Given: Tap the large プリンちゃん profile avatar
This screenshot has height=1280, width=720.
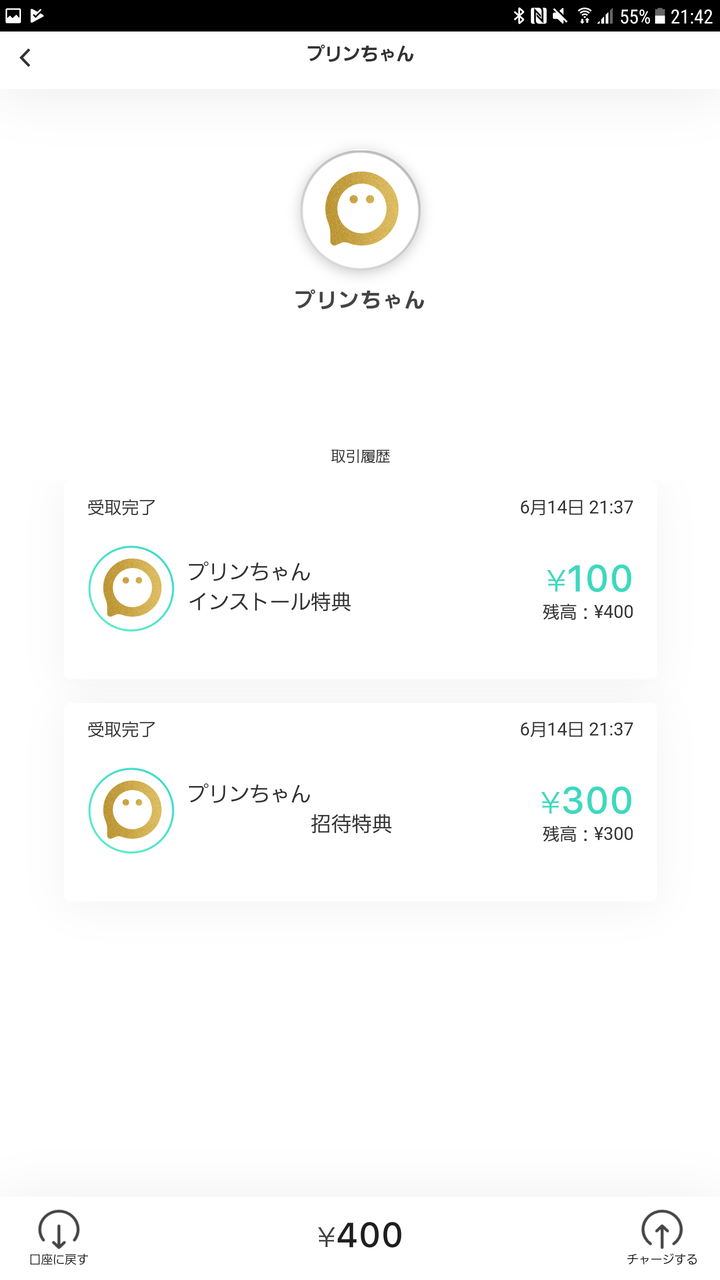Looking at the screenshot, I should pos(361,210).
